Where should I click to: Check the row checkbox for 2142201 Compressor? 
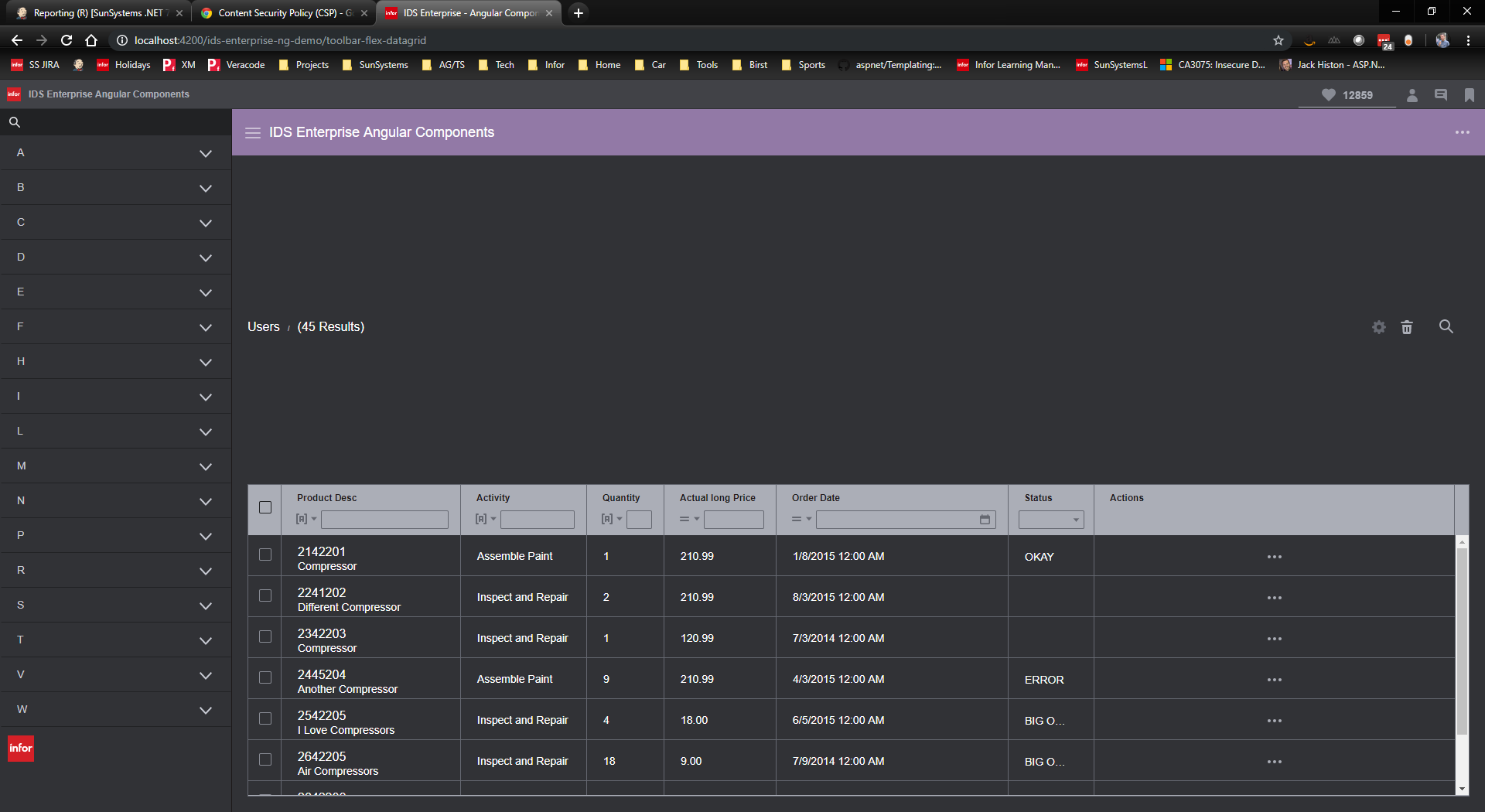click(x=265, y=554)
